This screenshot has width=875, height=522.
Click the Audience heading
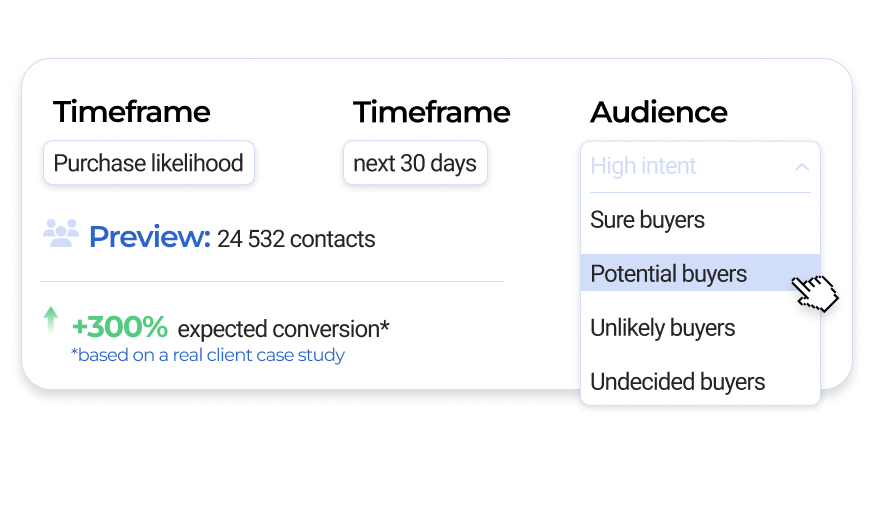659,112
